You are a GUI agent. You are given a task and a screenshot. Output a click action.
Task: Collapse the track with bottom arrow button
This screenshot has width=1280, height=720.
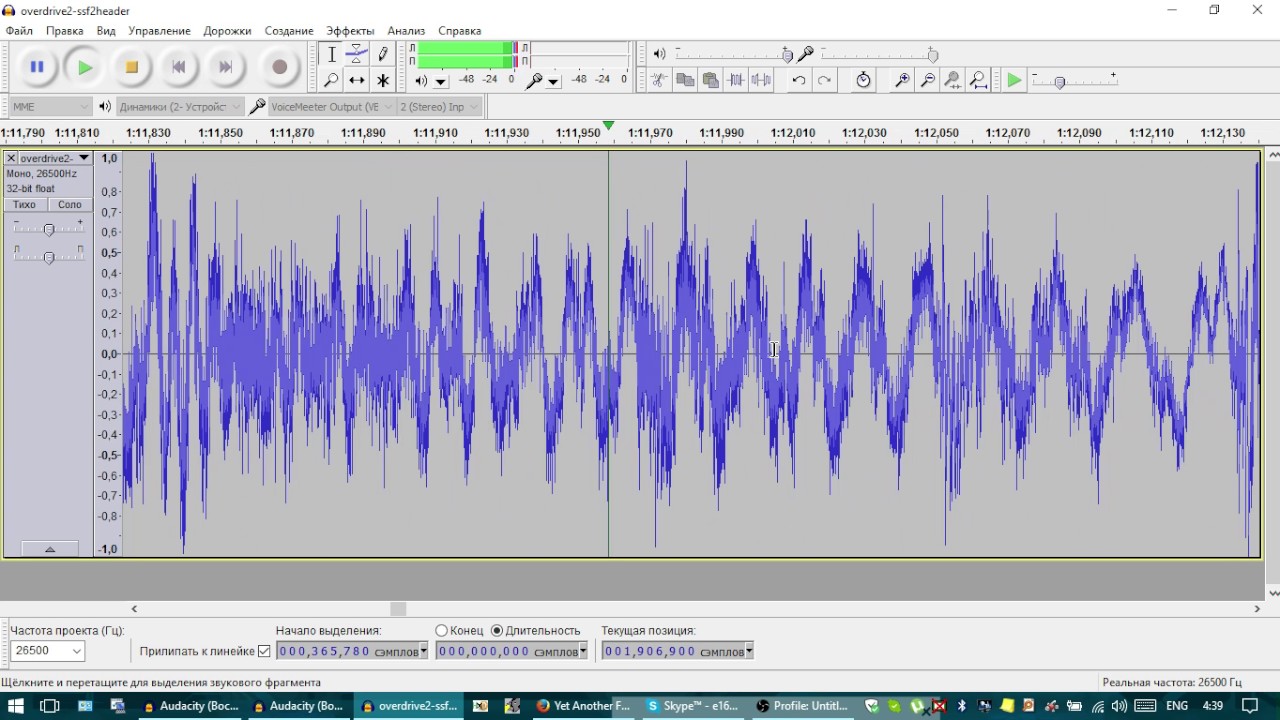[49, 549]
